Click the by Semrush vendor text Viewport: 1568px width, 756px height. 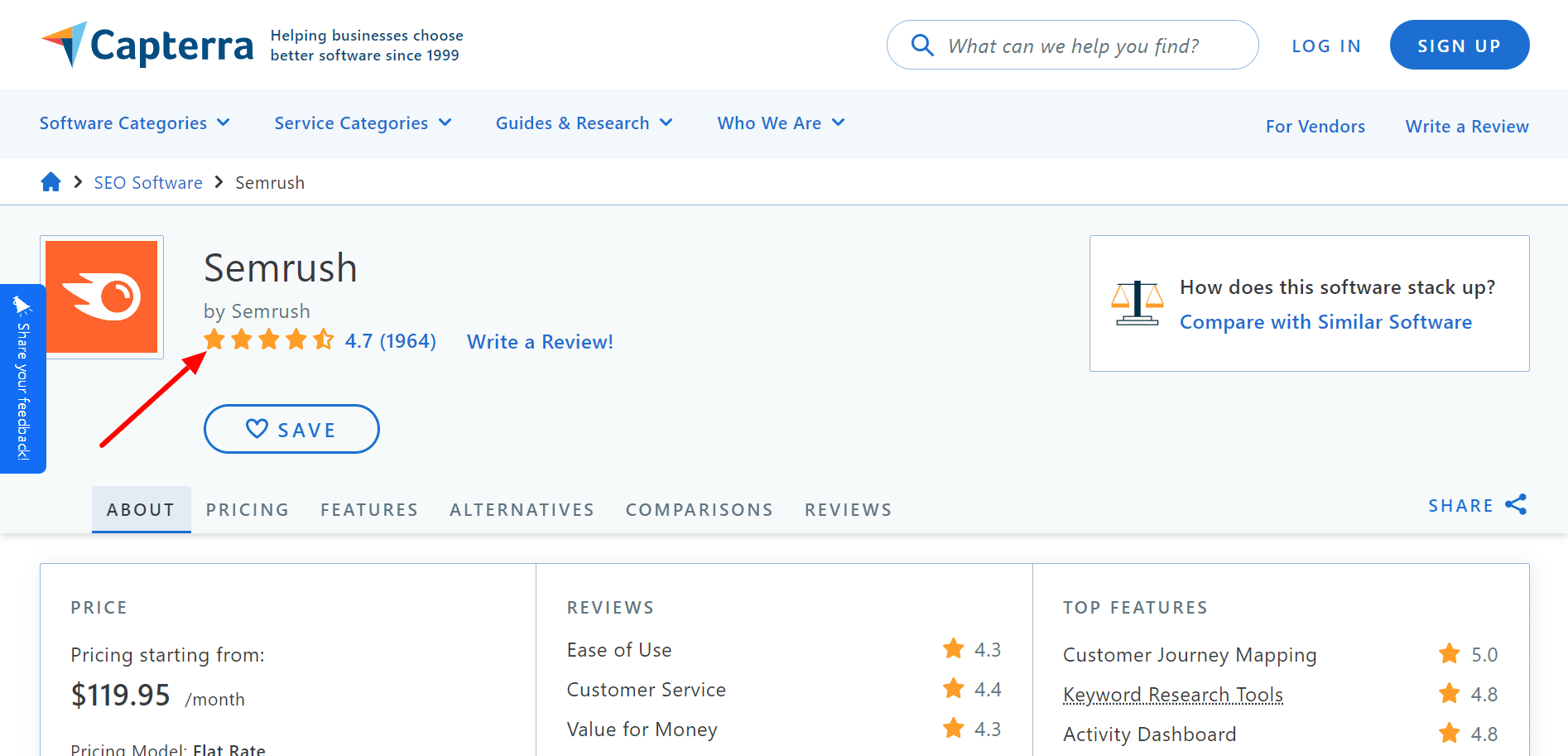(x=257, y=311)
